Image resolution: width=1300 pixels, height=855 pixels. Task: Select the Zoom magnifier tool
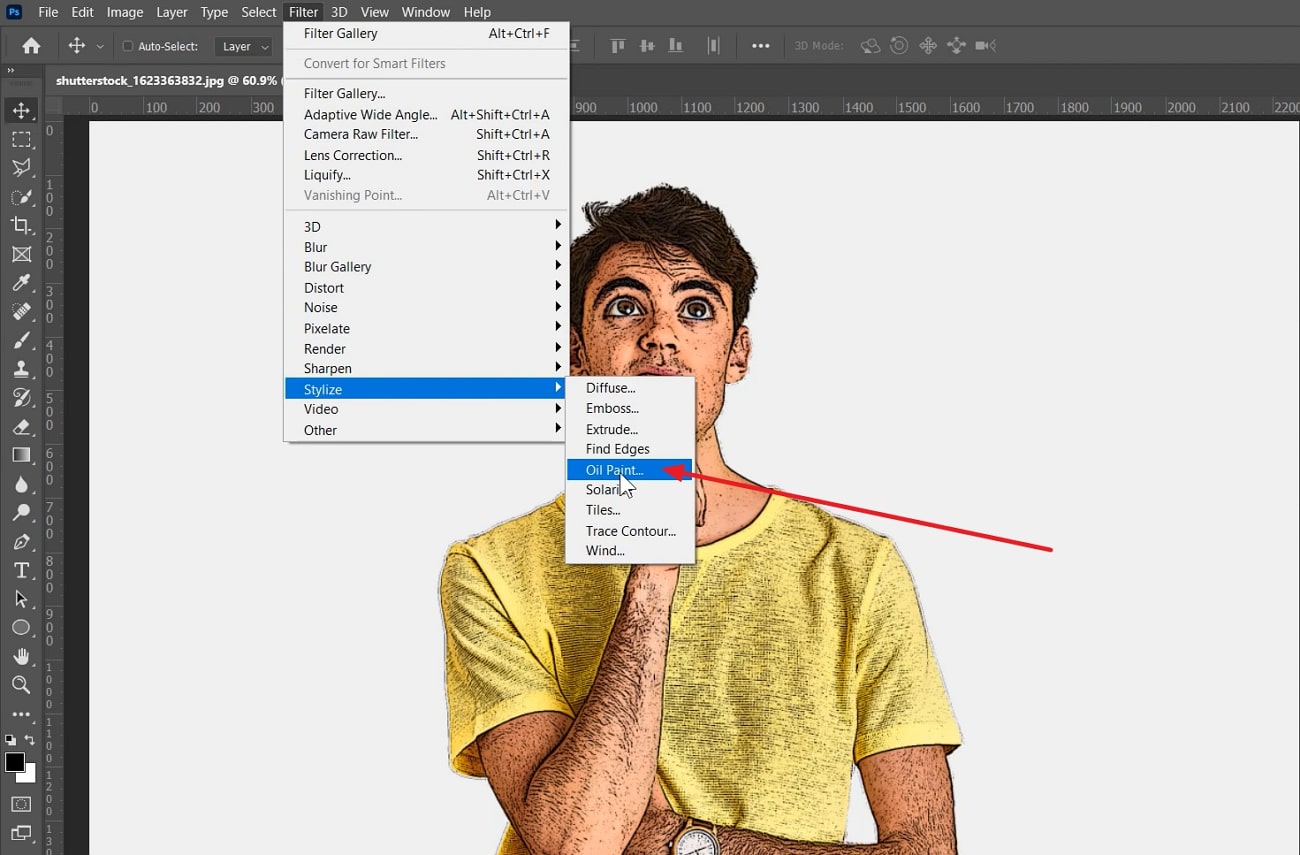coord(21,684)
